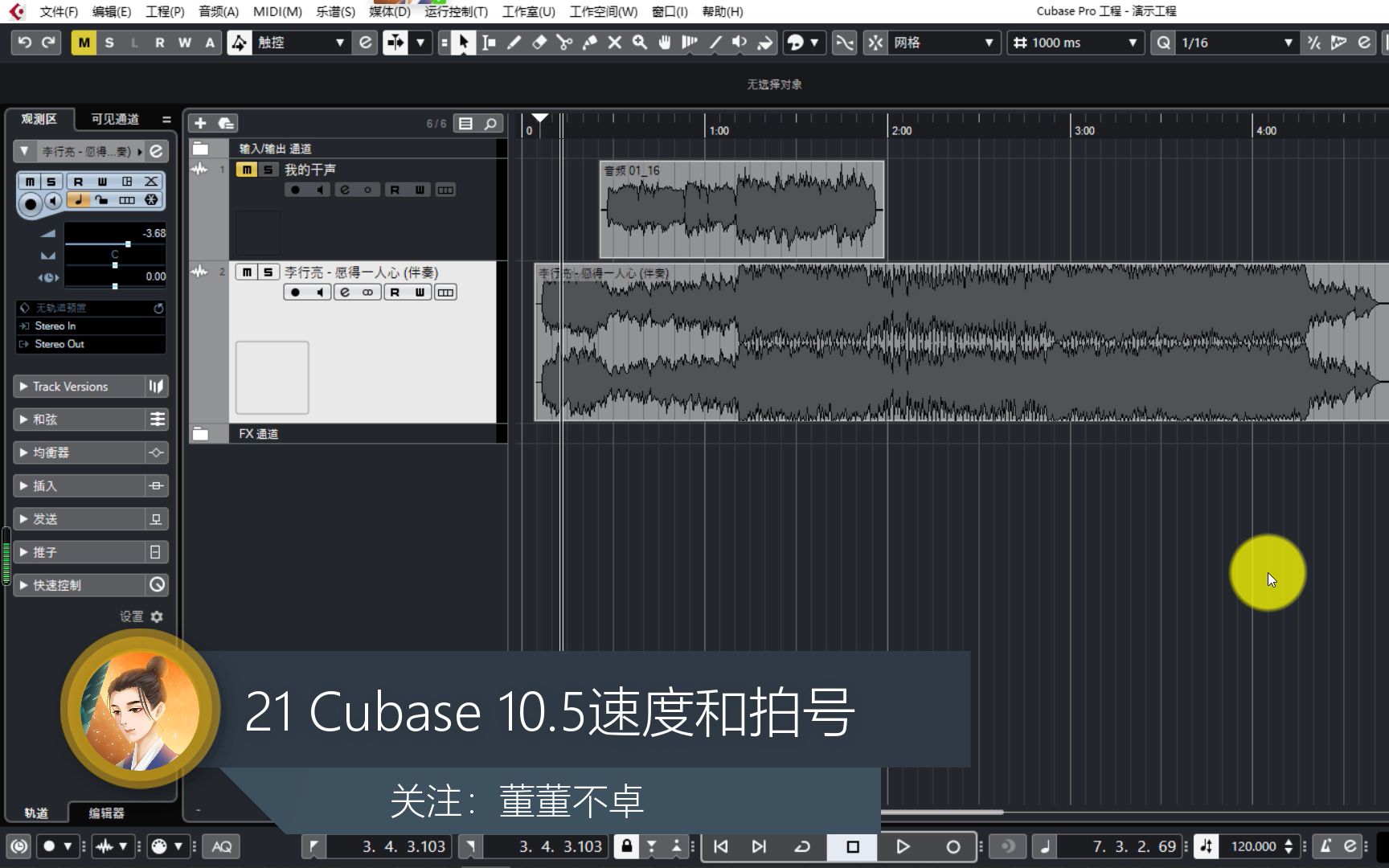Select the Color tool
This screenshot has width=1389, height=868.
[x=764, y=43]
